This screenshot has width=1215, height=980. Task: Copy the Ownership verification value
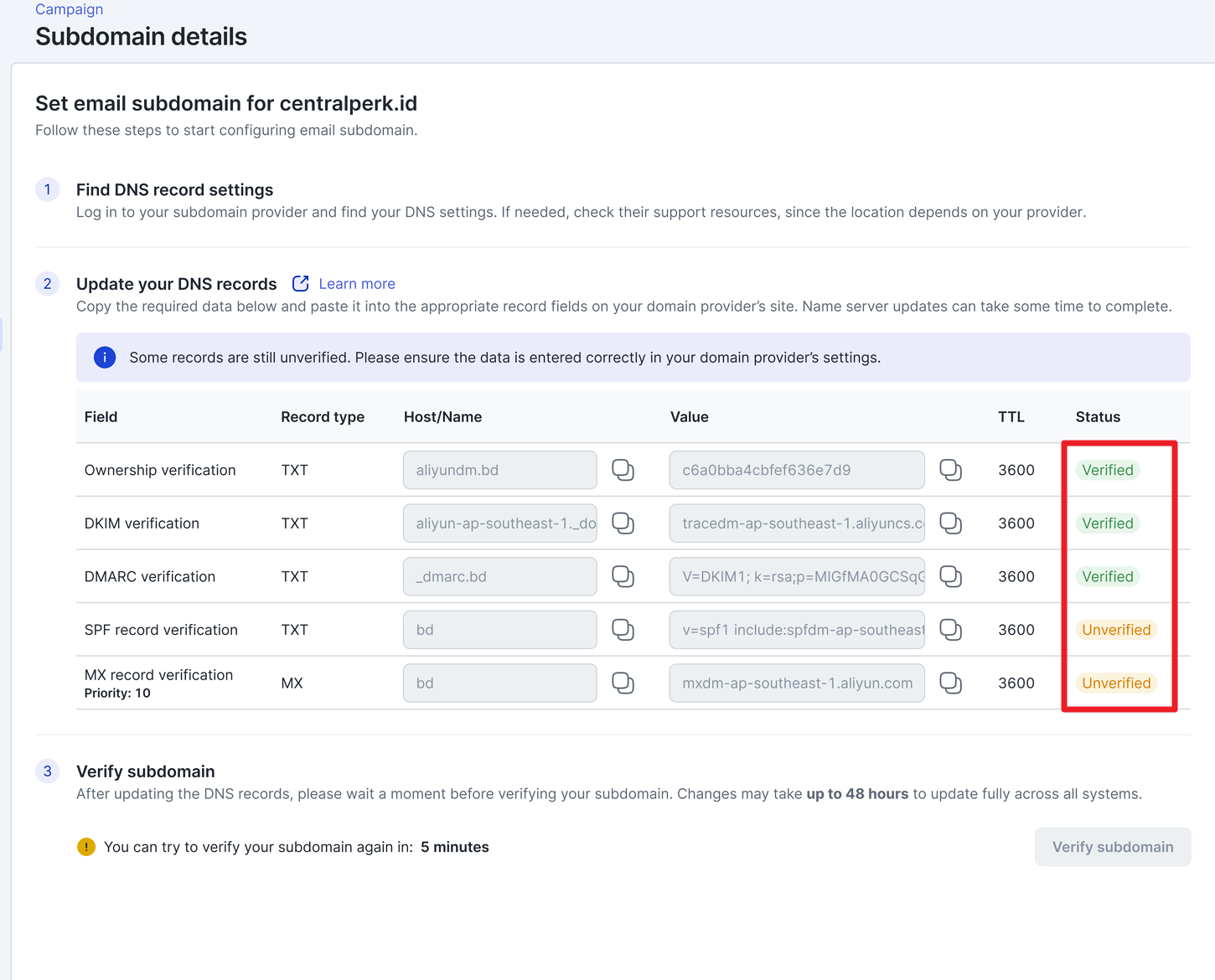click(950, 470)
